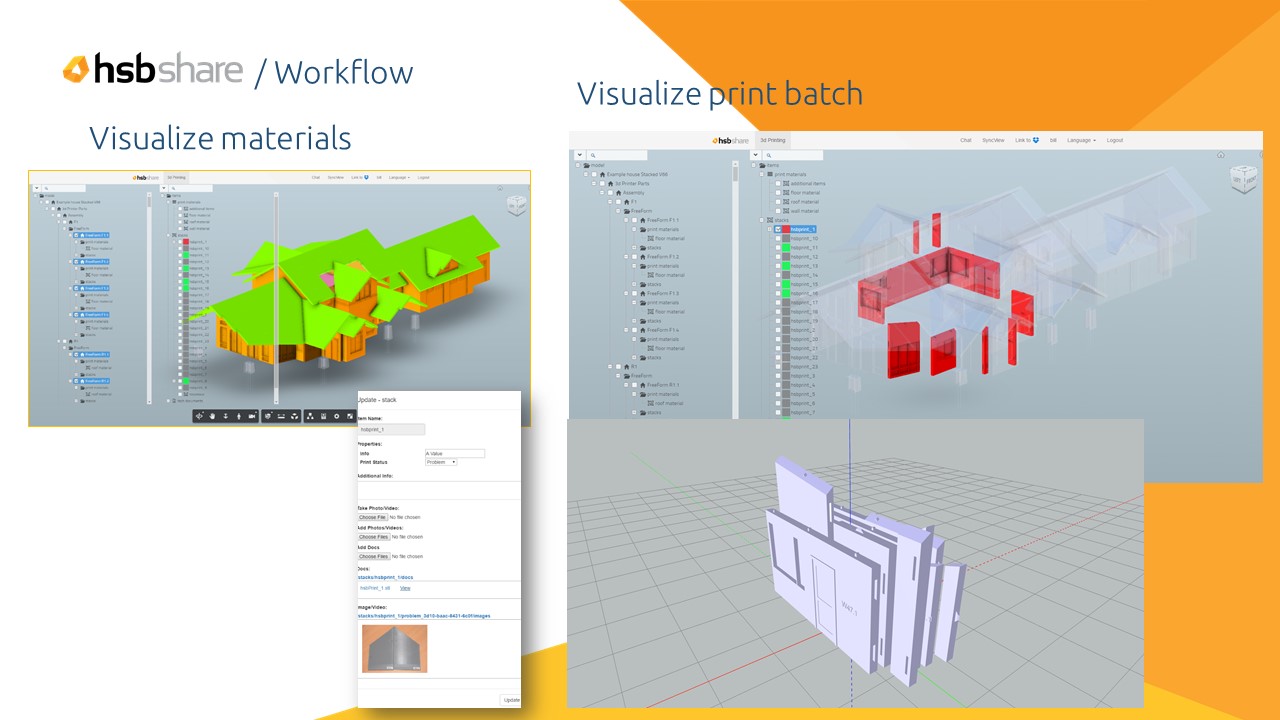
Task: Open the Model Browser icon in materials viewer
Action: point(310,416)
